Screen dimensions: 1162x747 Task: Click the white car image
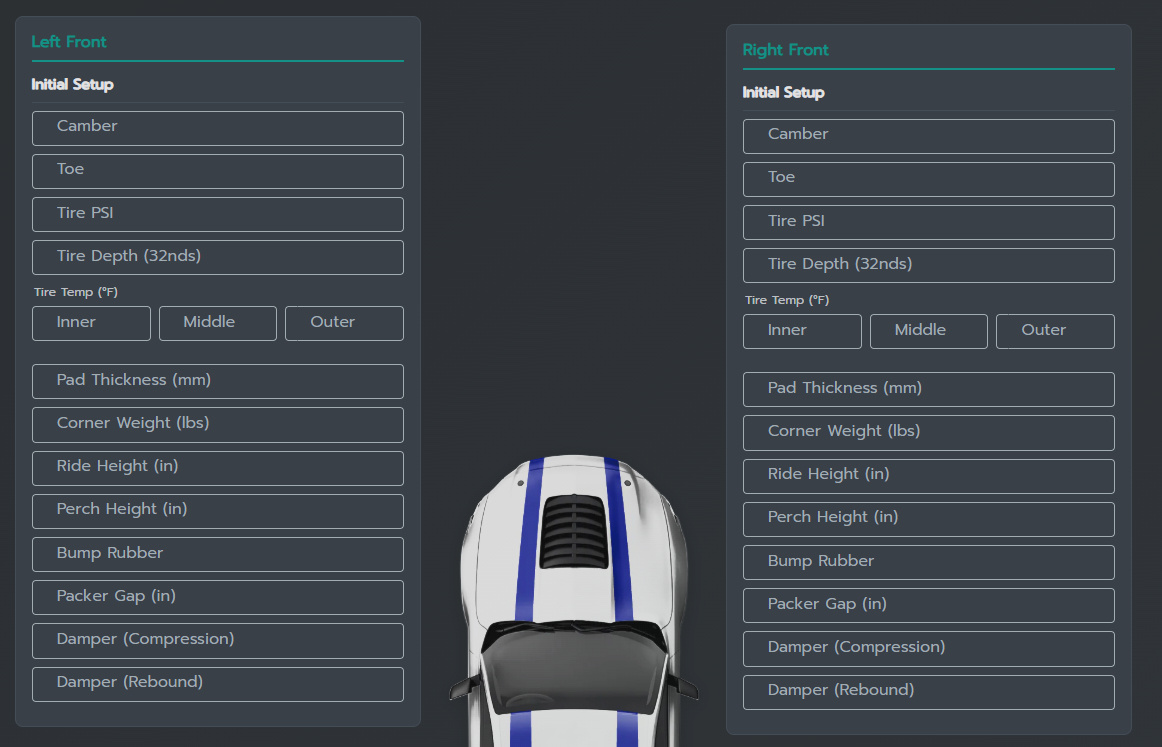pyautogui.click(x=573, y=600)
